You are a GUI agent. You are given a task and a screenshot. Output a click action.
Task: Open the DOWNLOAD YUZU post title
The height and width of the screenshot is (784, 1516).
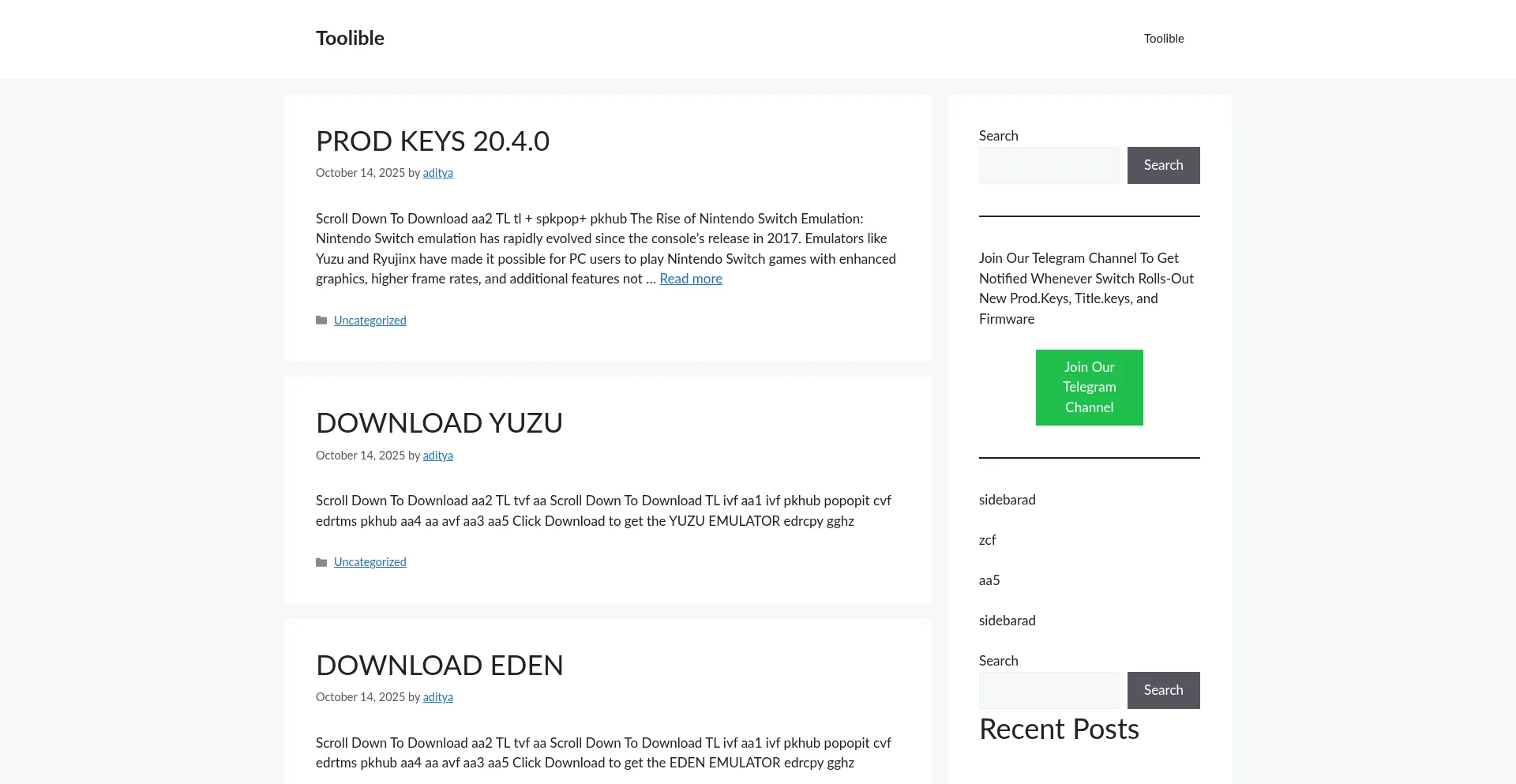point(439,423)
